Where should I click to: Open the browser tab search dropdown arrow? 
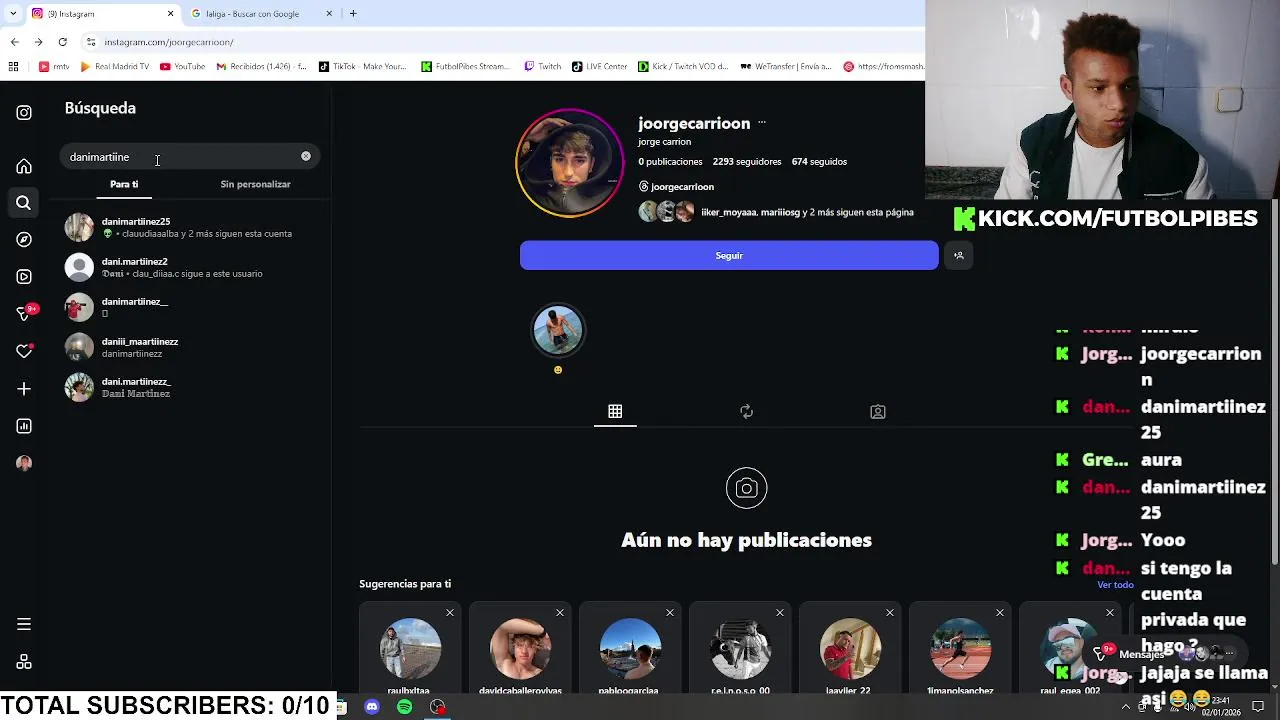pos(13,13)
